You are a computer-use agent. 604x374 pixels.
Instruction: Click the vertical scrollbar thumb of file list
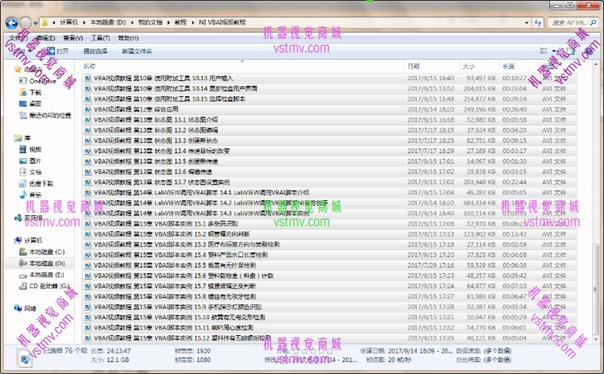tap(596, 290)
